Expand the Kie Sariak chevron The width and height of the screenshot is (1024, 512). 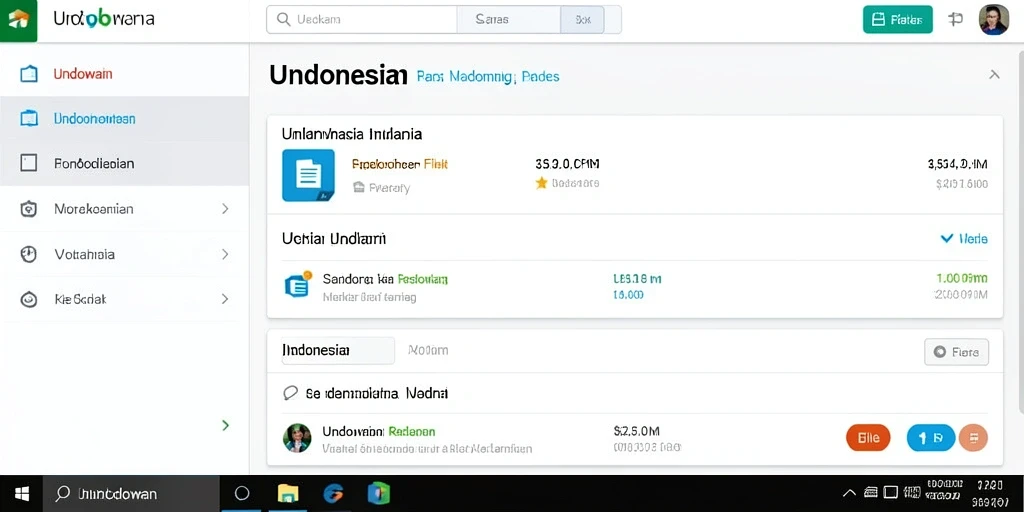[225, 299]
